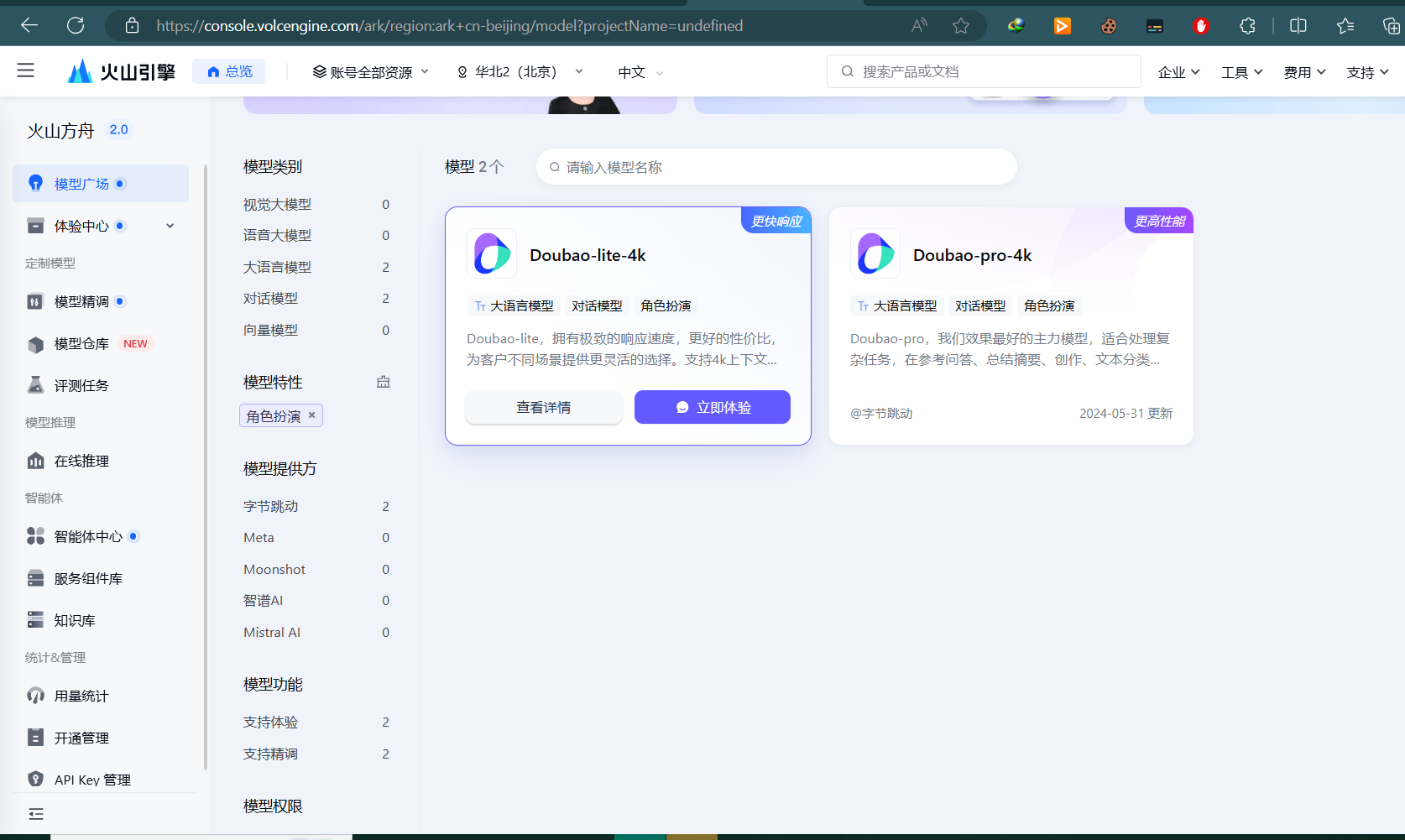Open the read aloud icon in address bar
The height and width of the screenshot is (840, 1405).
click(920, 25)
